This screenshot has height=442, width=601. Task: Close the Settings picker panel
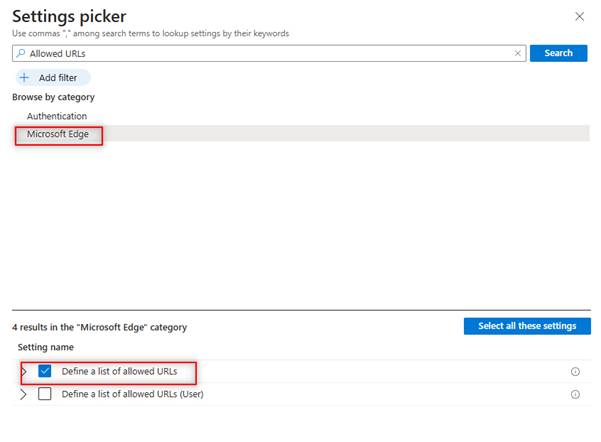580,17
